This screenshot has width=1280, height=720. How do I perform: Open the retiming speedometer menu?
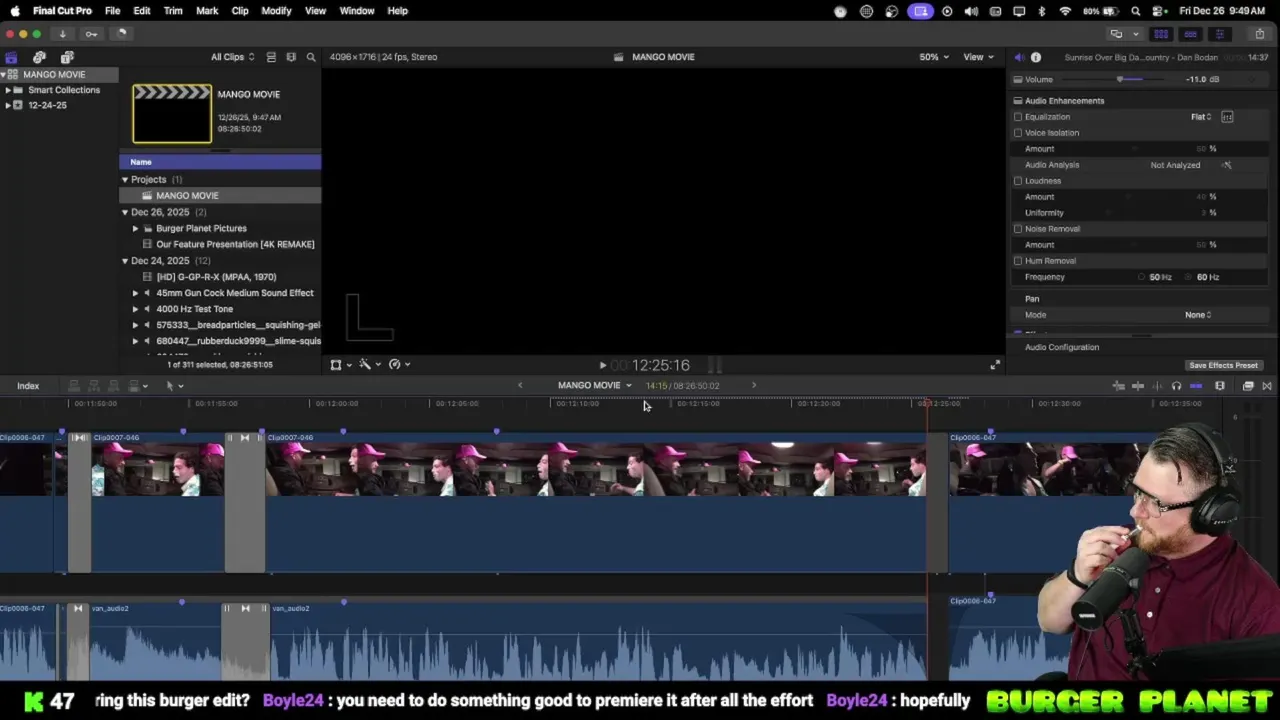click(x=399, y=365)
